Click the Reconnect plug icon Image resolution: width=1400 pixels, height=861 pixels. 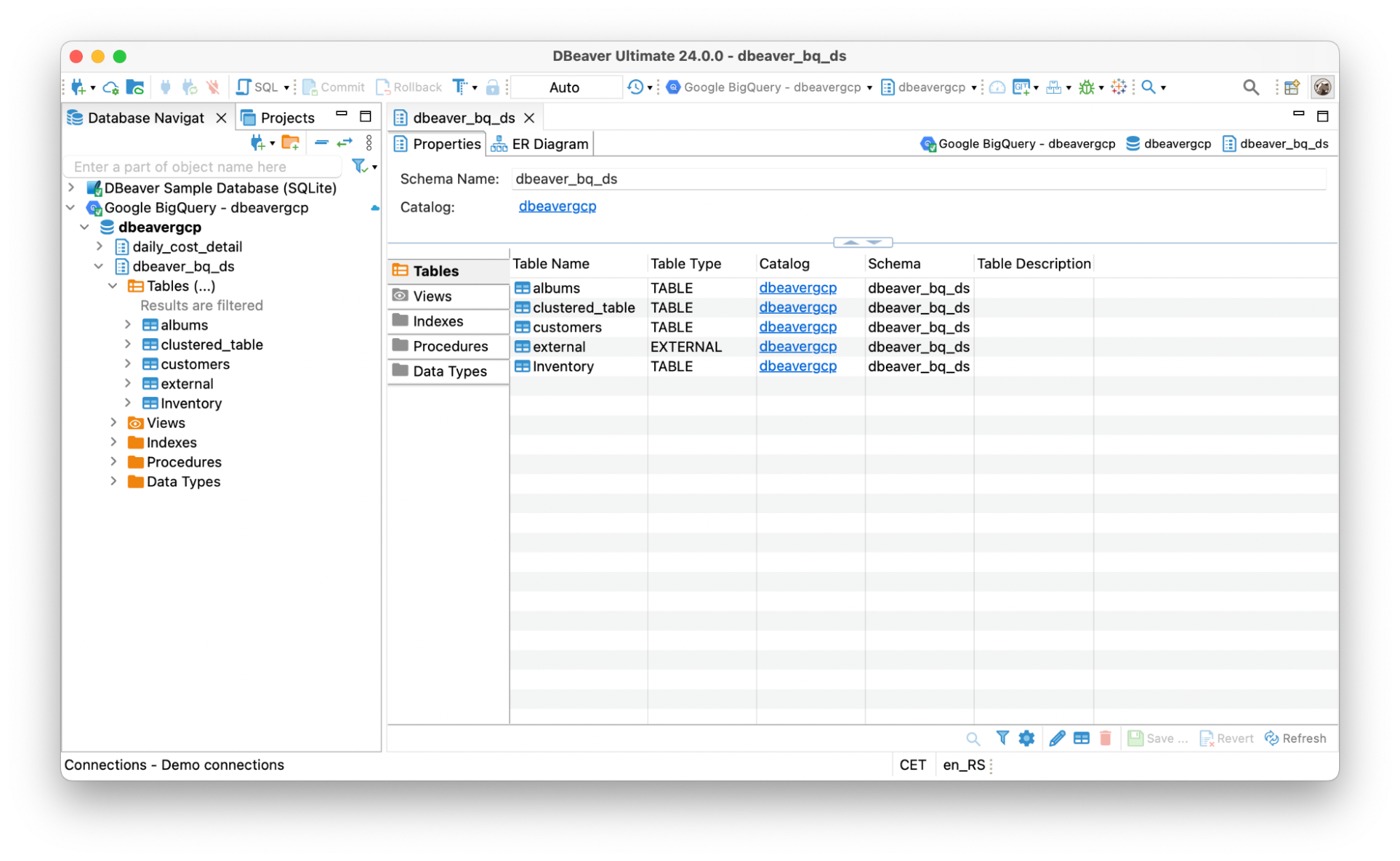point(189,87)
